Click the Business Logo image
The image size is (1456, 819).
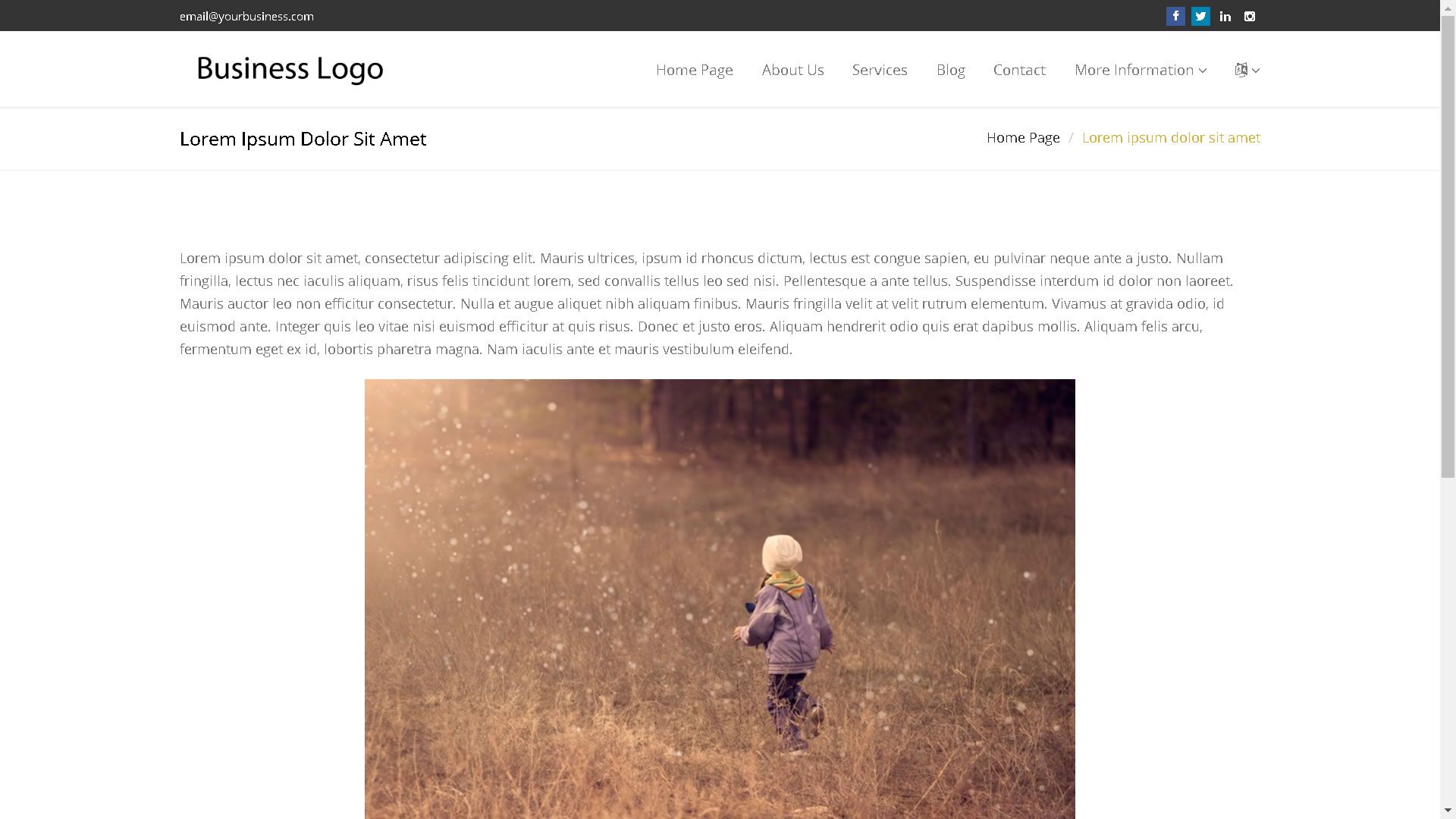point(290,69)
